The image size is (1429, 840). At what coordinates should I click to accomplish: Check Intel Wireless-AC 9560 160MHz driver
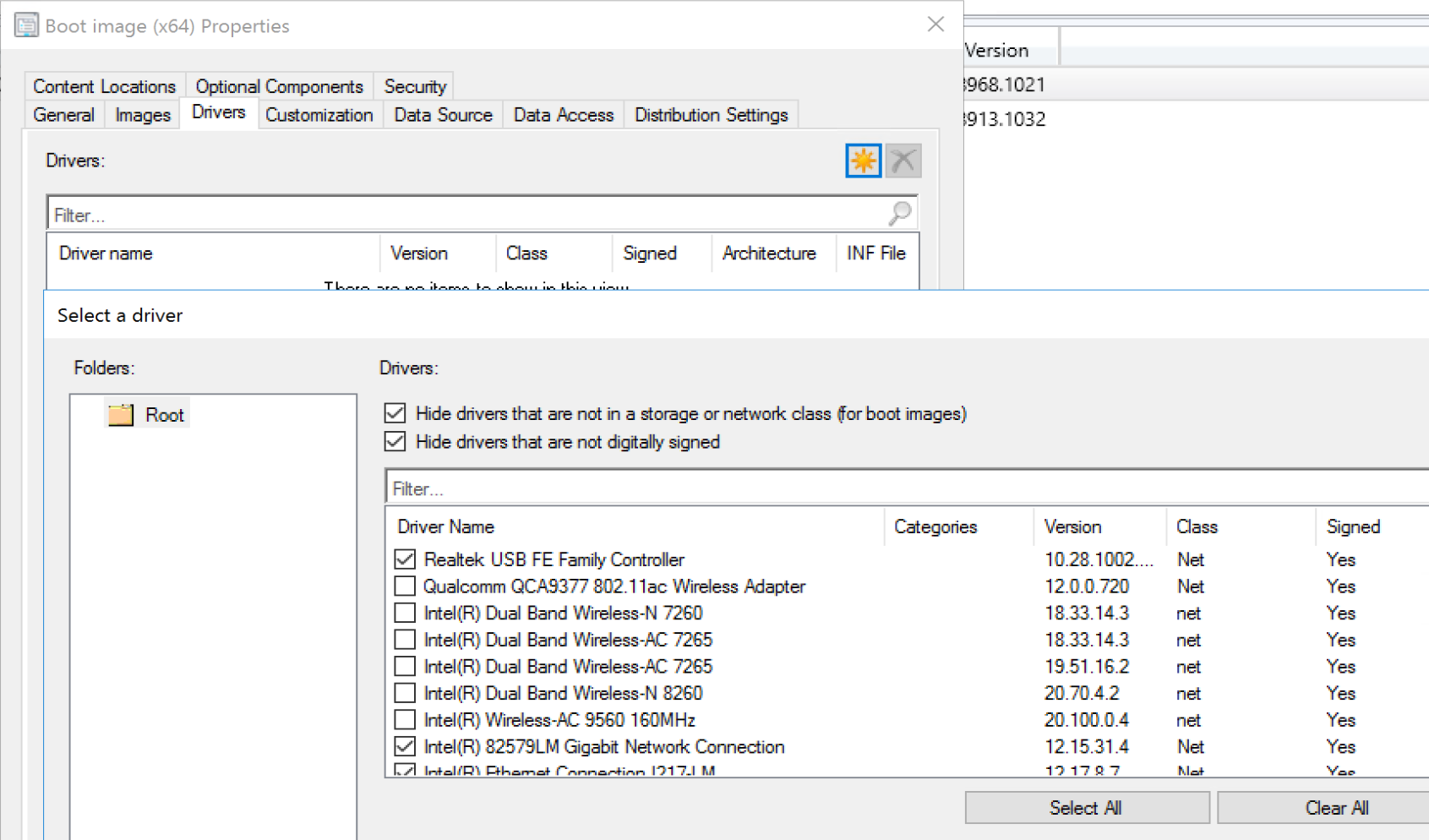pyautogui.click(x=406, y=720)
